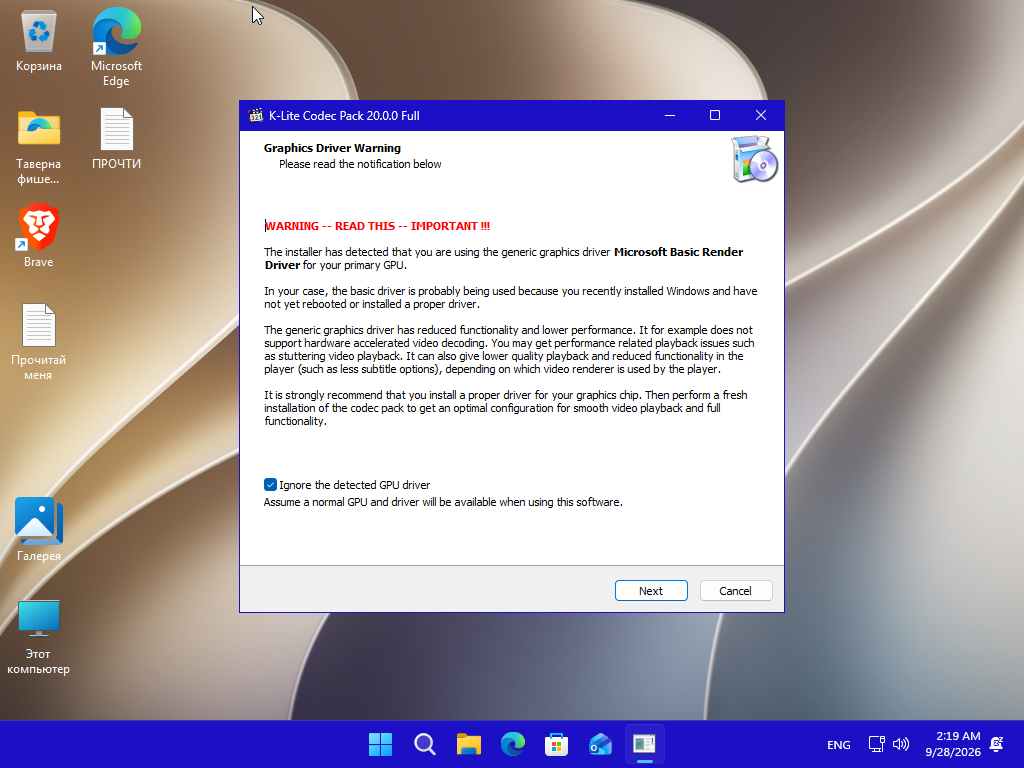This screenshot has width=1024, height=768.
Task: Select the Brave browser desktop shortcut
Action: 39,236
